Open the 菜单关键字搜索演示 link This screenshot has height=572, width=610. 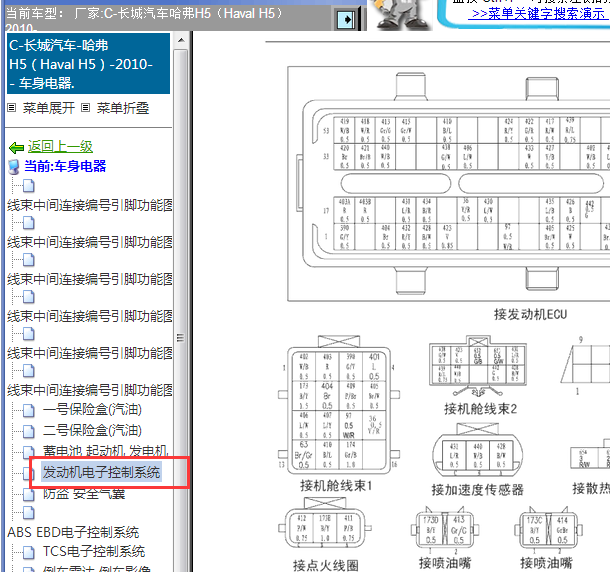tap(538, 14)
